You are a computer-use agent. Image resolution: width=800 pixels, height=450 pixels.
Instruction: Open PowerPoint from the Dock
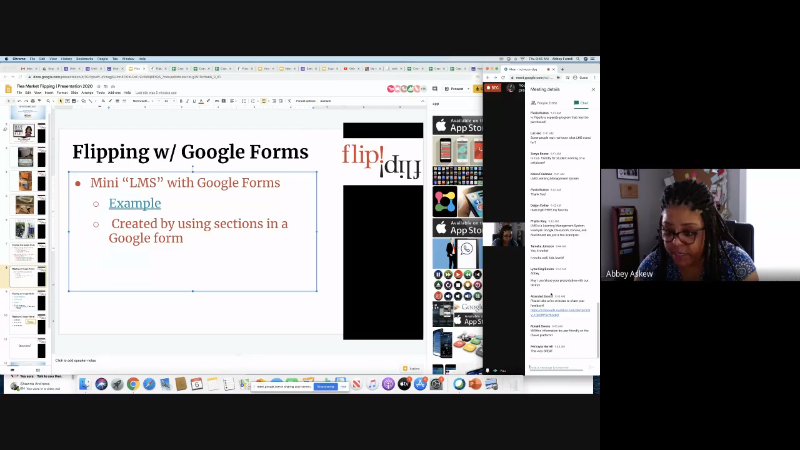tap(475, 384)
